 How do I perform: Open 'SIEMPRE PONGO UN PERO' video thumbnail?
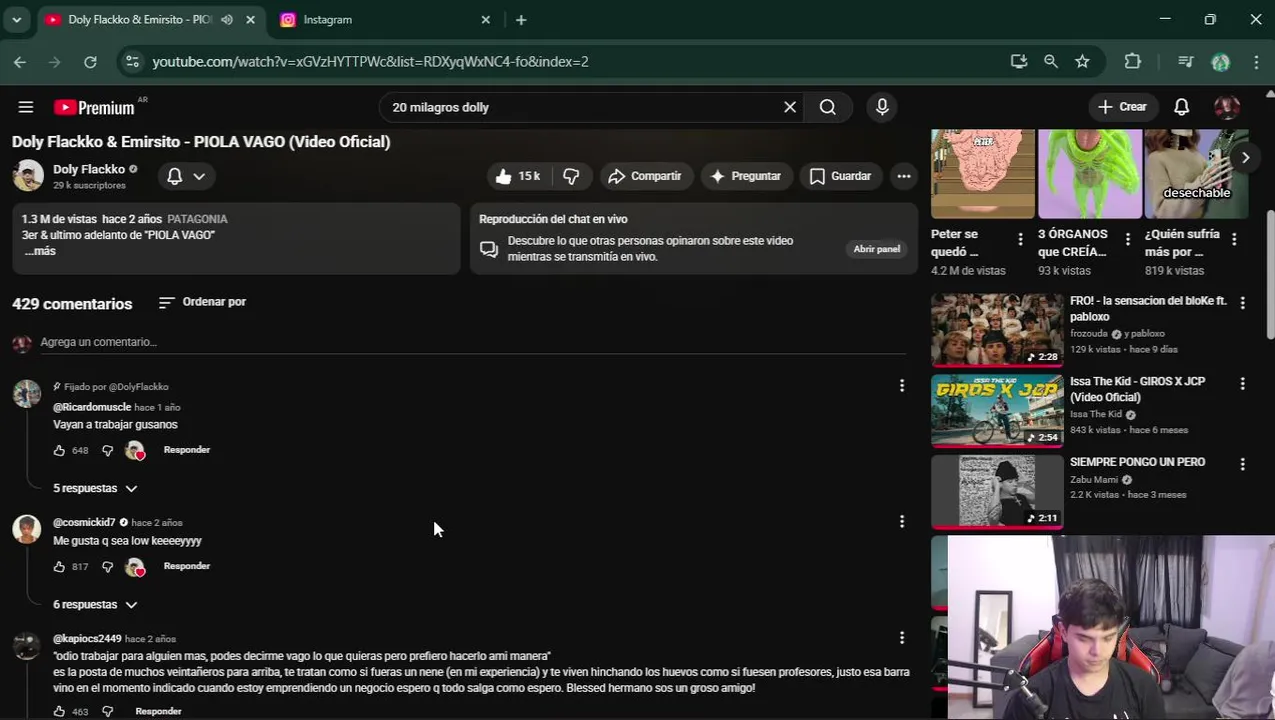coord(997,491)
